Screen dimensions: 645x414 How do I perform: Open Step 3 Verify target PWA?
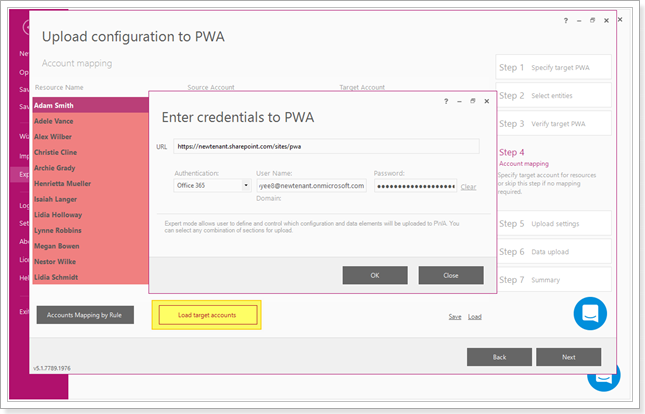tap(553, 123)
